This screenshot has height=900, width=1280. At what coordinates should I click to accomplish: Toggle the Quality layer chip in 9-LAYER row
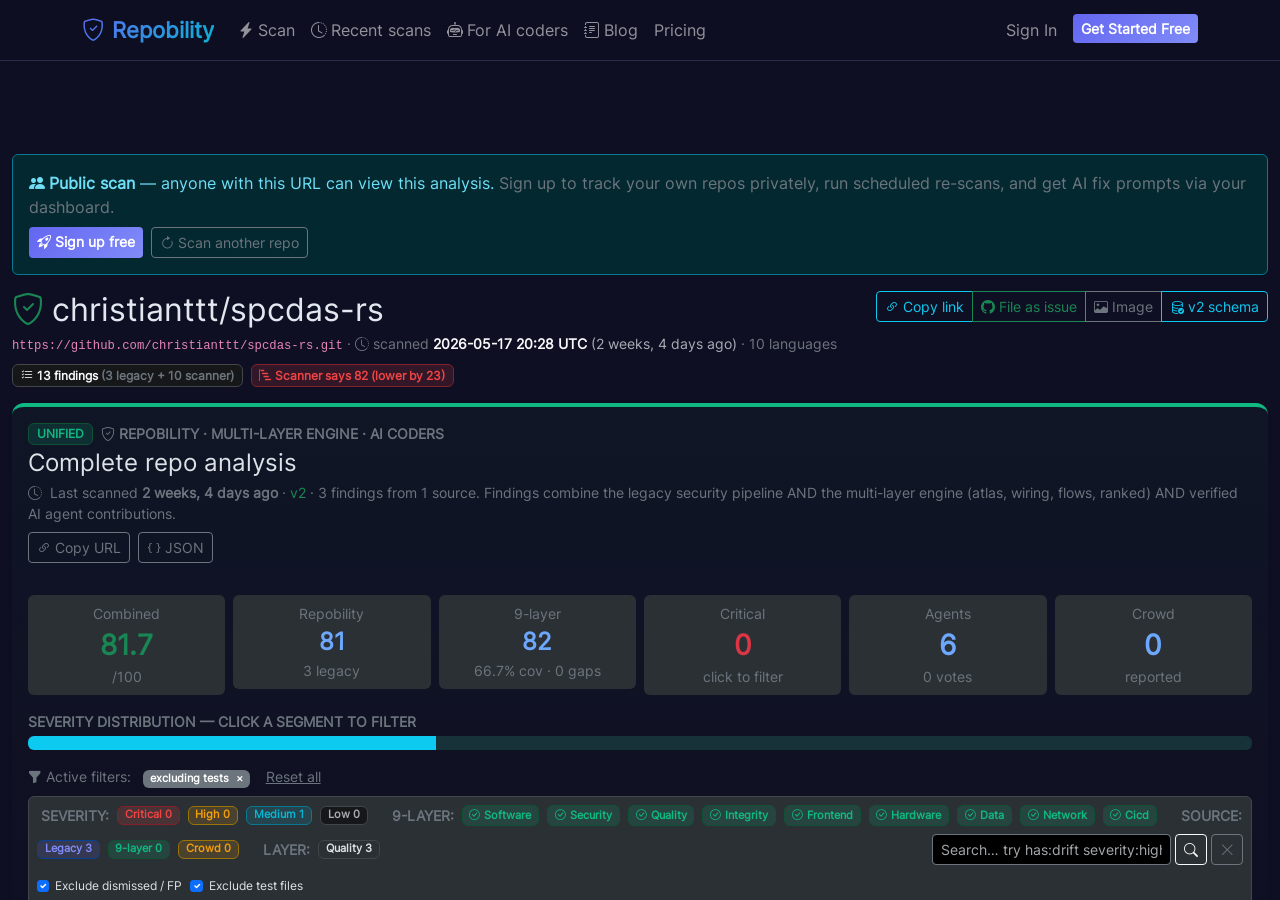pyautogui.click(x=661, y=815)
